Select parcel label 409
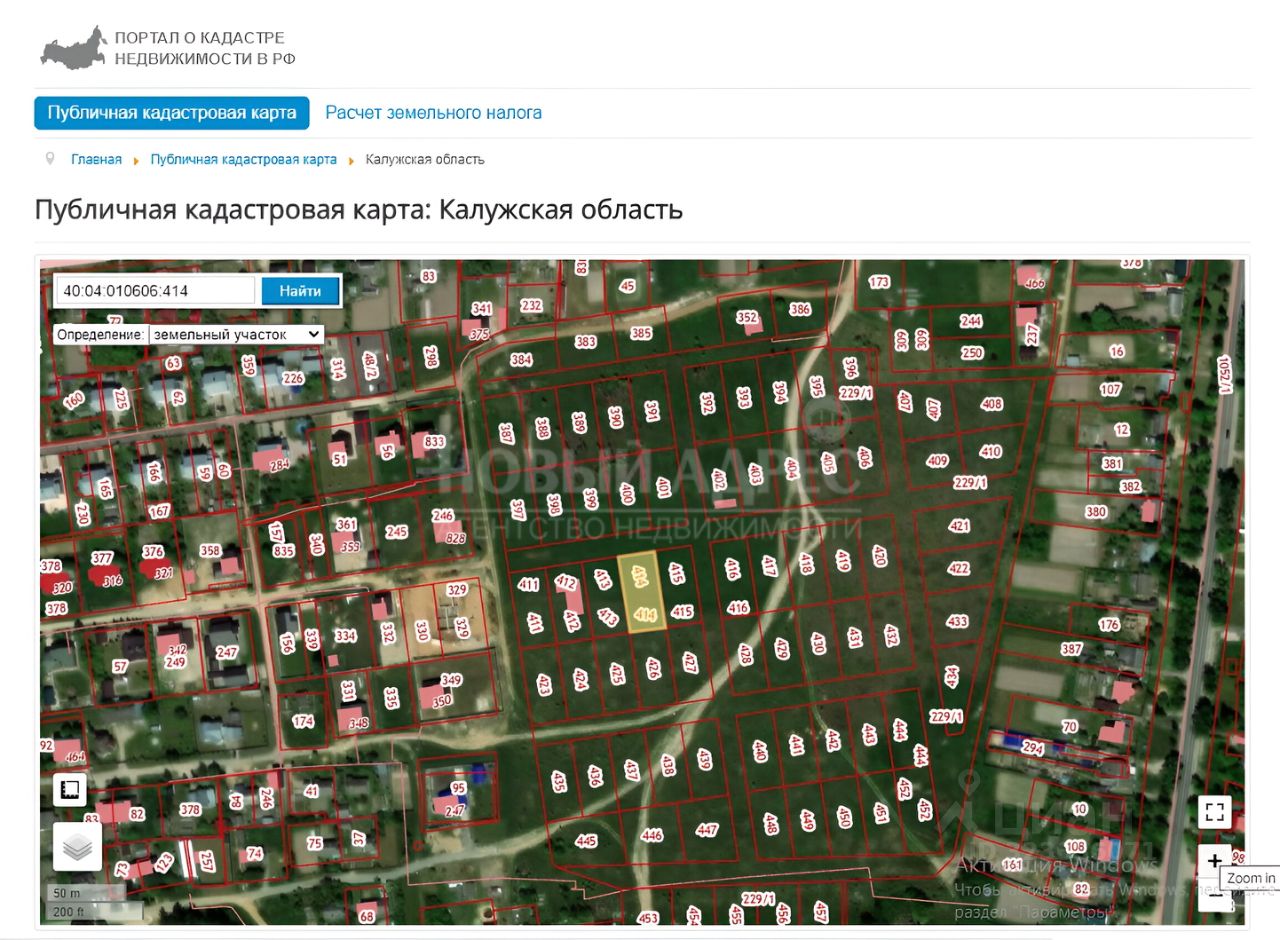Image resolution: width=1280 pixels, height=940 pixels. pyautogui.click(x=937, y=461)
